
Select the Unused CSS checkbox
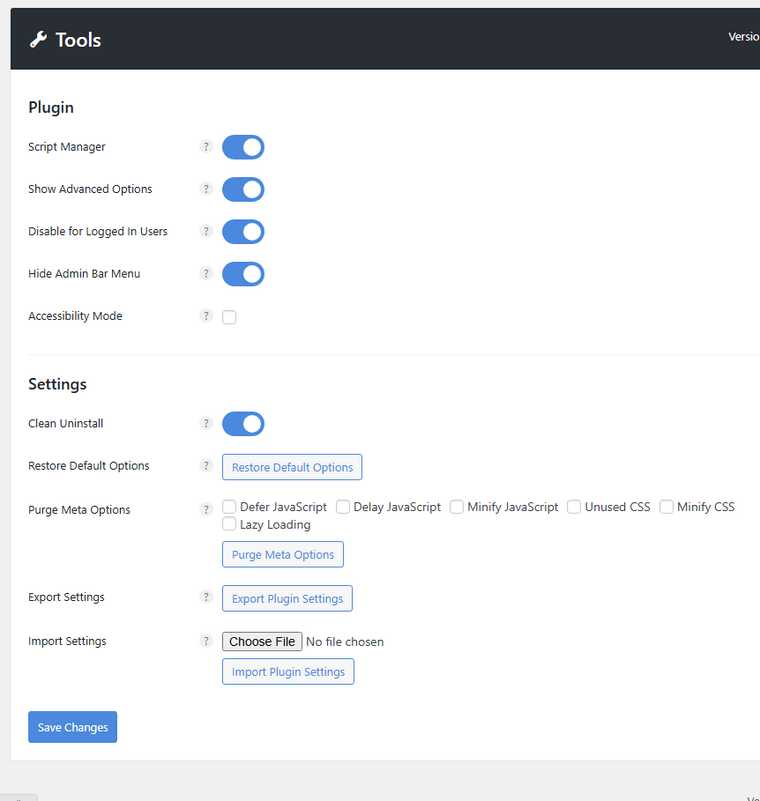(x=574, y=507)
